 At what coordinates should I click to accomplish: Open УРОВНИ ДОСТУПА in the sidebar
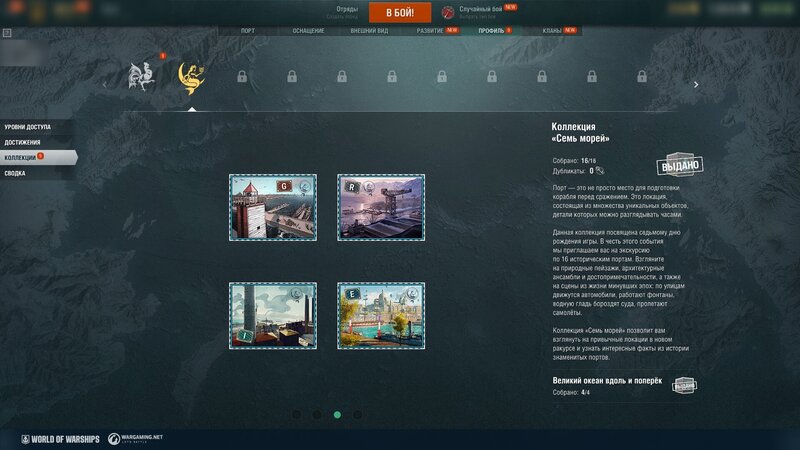tap(37, 127)
